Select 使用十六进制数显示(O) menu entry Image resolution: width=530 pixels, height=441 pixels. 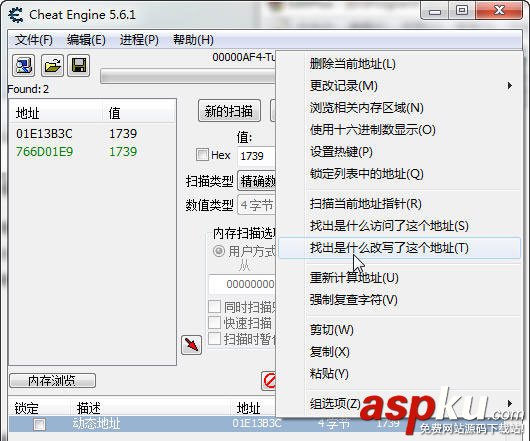coord(399,130)
